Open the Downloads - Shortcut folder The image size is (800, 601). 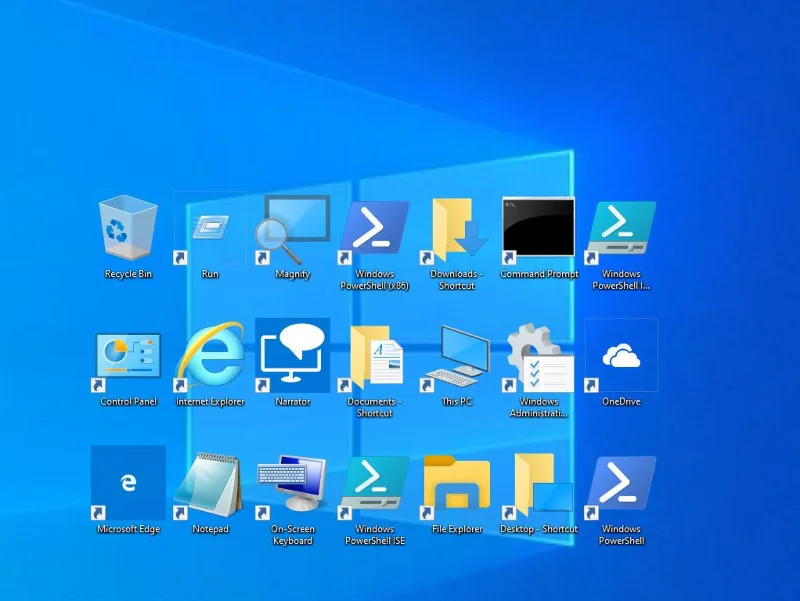456,228
